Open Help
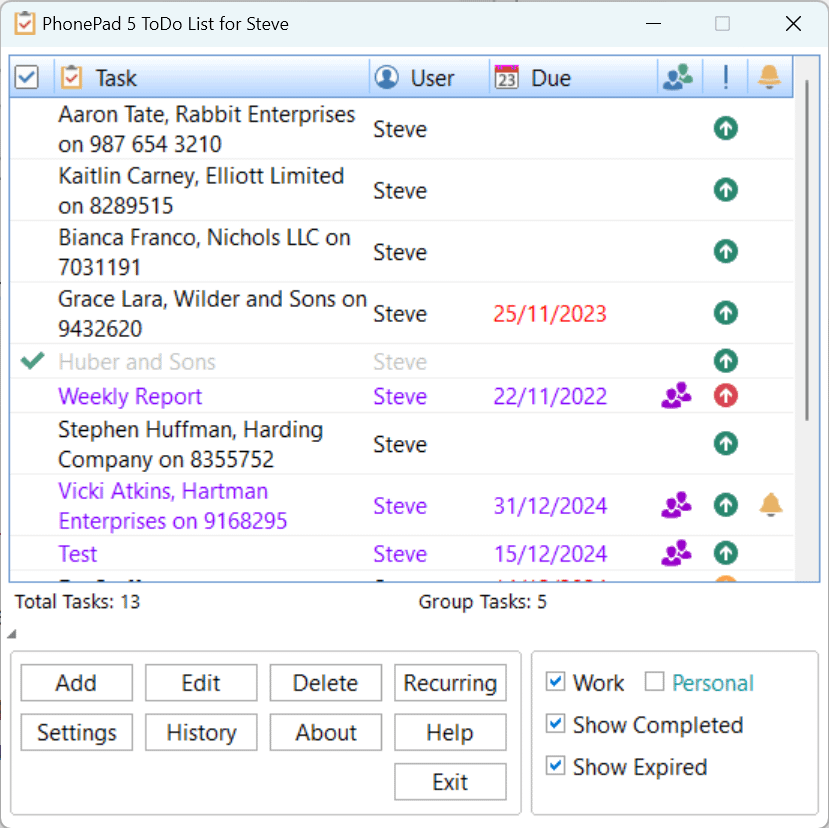The height and width of the screenshot is (828, 829). coord(450,732)
